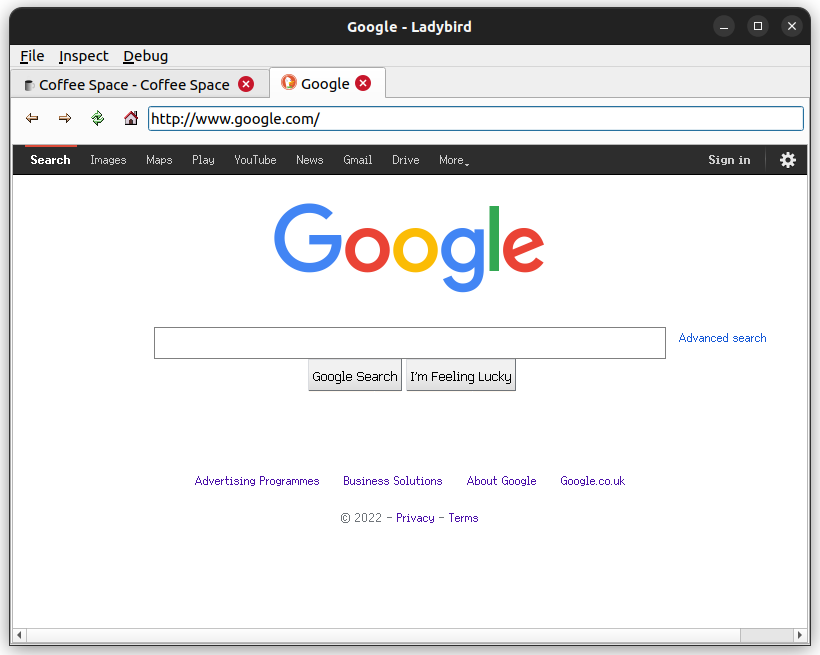Close the Google tab
This screenshot has height=655, width=820.
point(363,83)
